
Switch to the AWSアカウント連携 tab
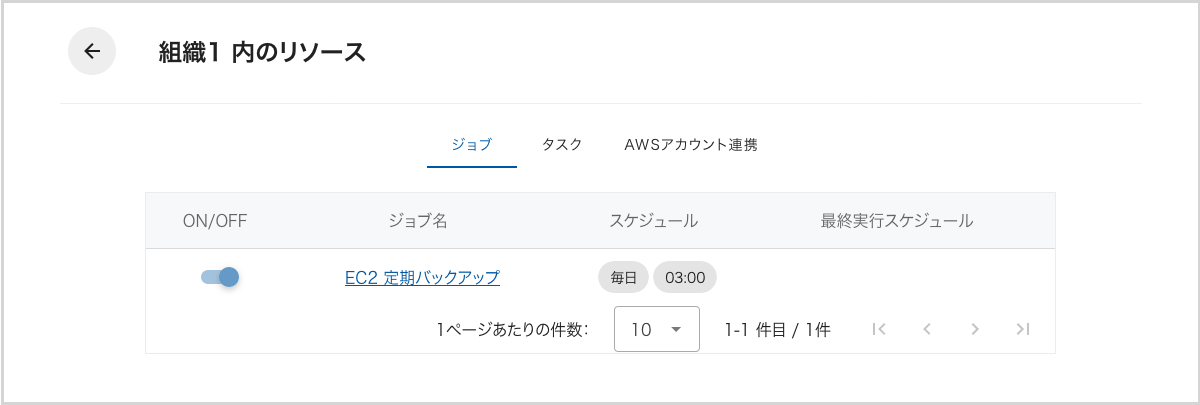pos(691,144)
